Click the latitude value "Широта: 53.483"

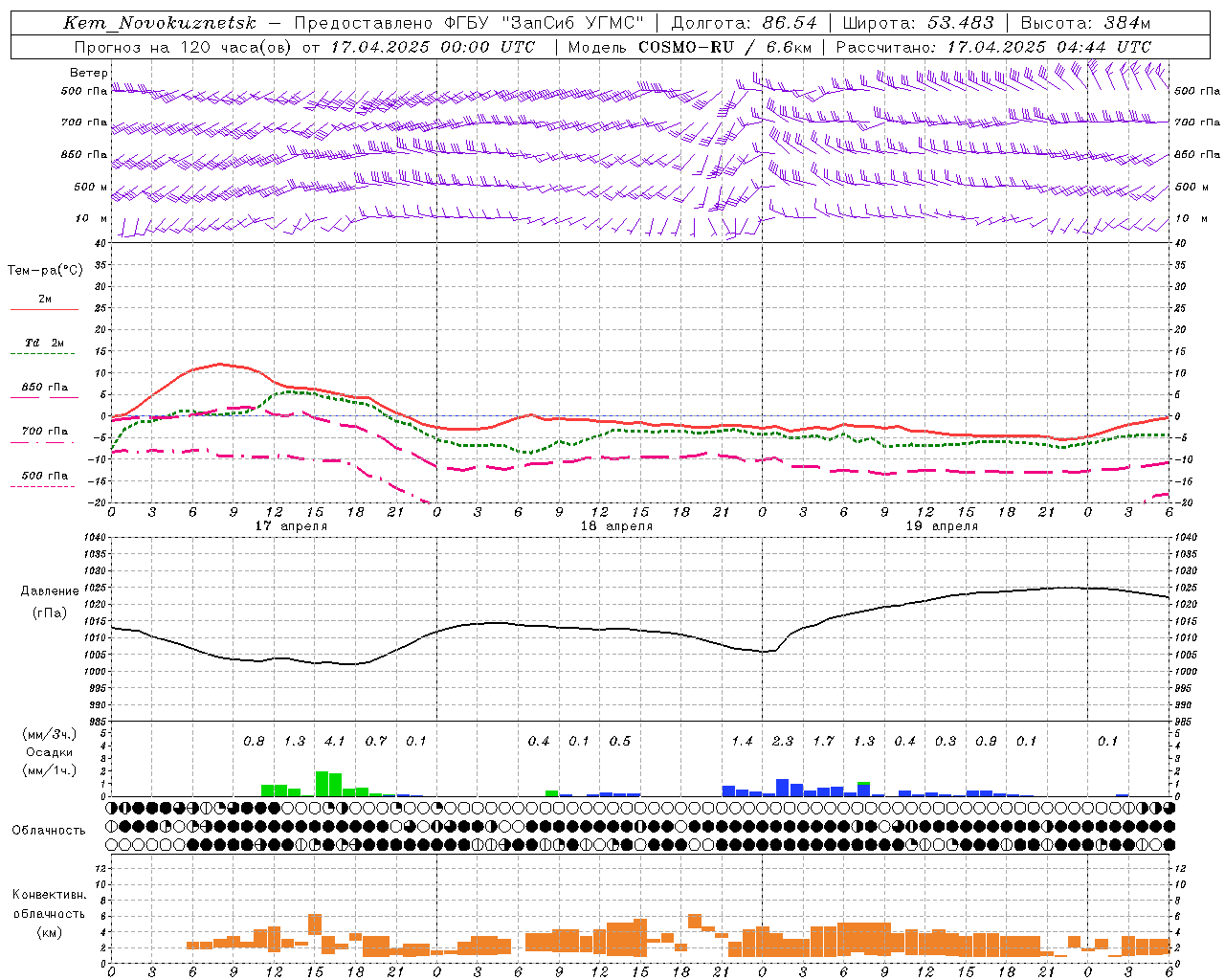coord(918,23)
